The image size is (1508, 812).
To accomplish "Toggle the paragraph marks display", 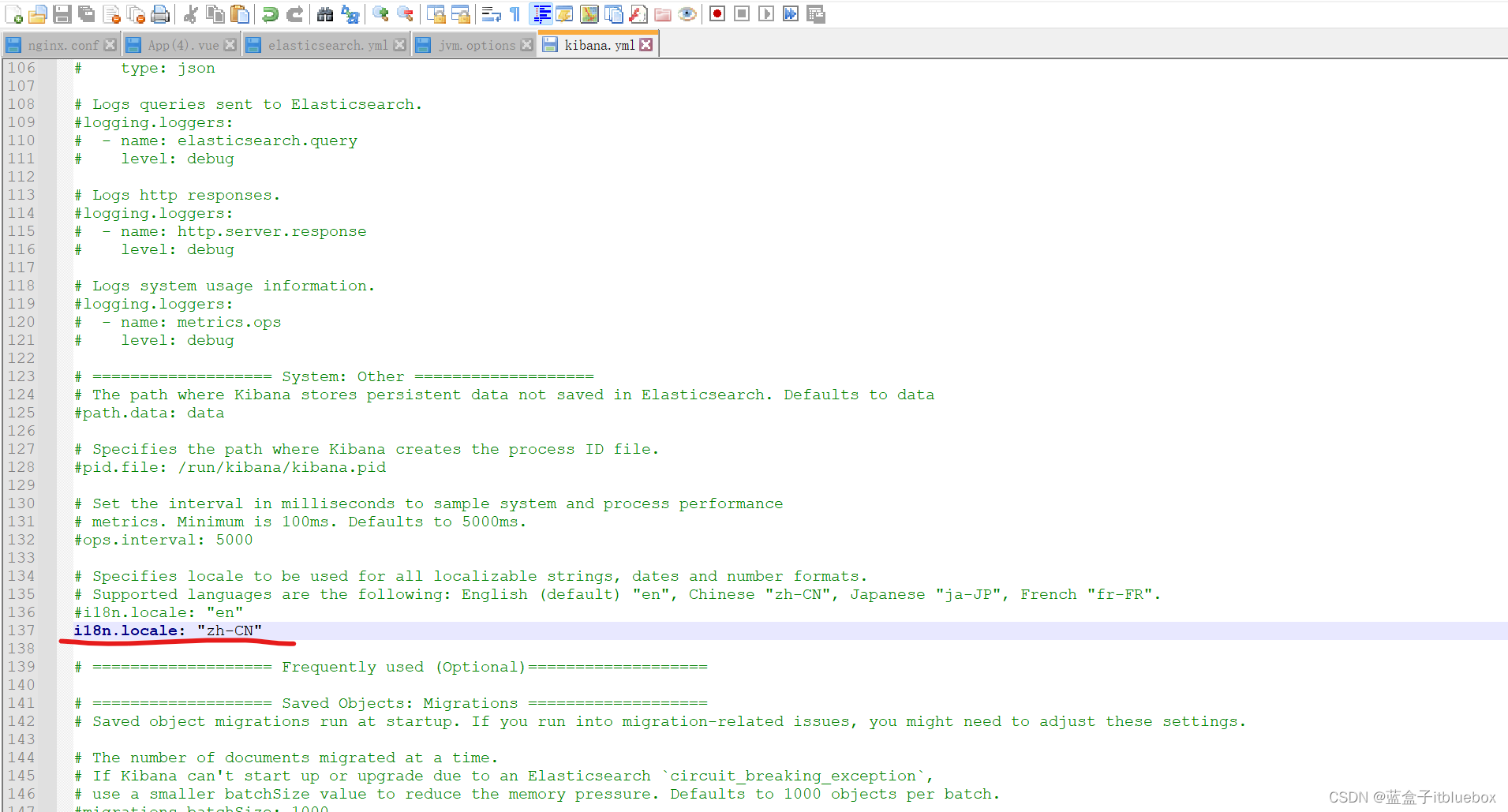I will 515,14.
